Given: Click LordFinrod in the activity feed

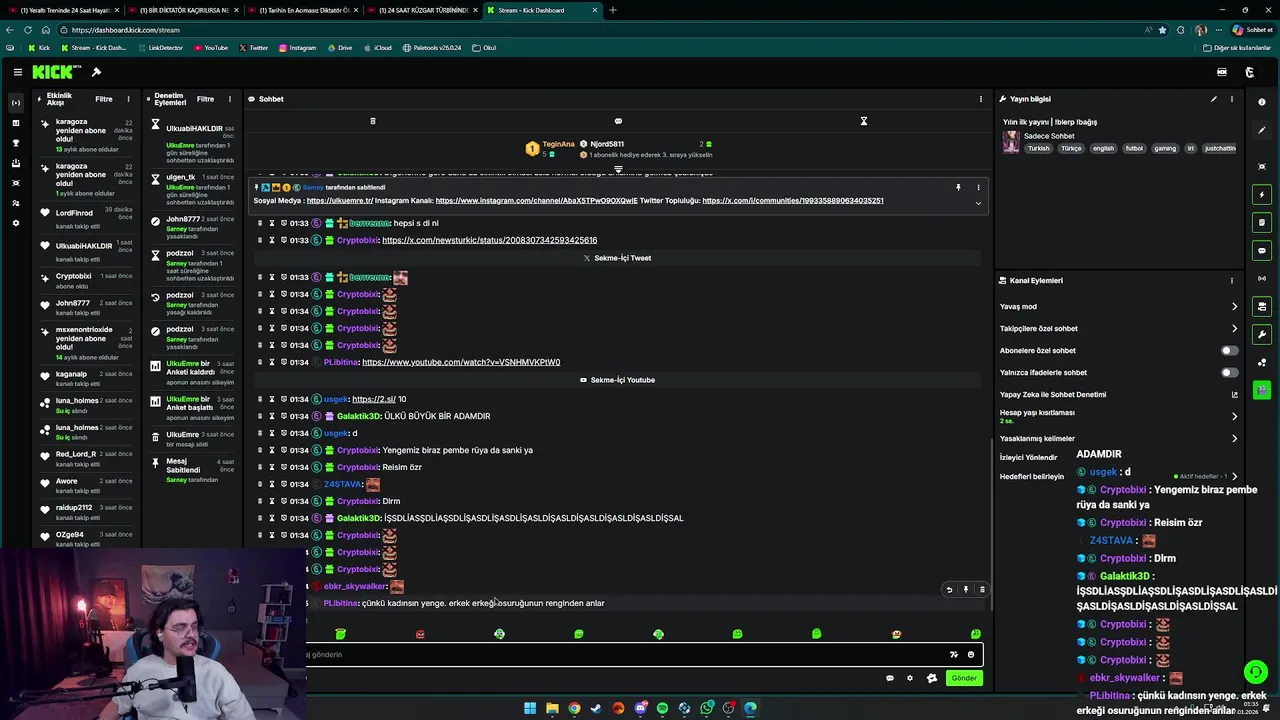Looking at the screenshot, I should pyautogui.click(x=74, y=213).
